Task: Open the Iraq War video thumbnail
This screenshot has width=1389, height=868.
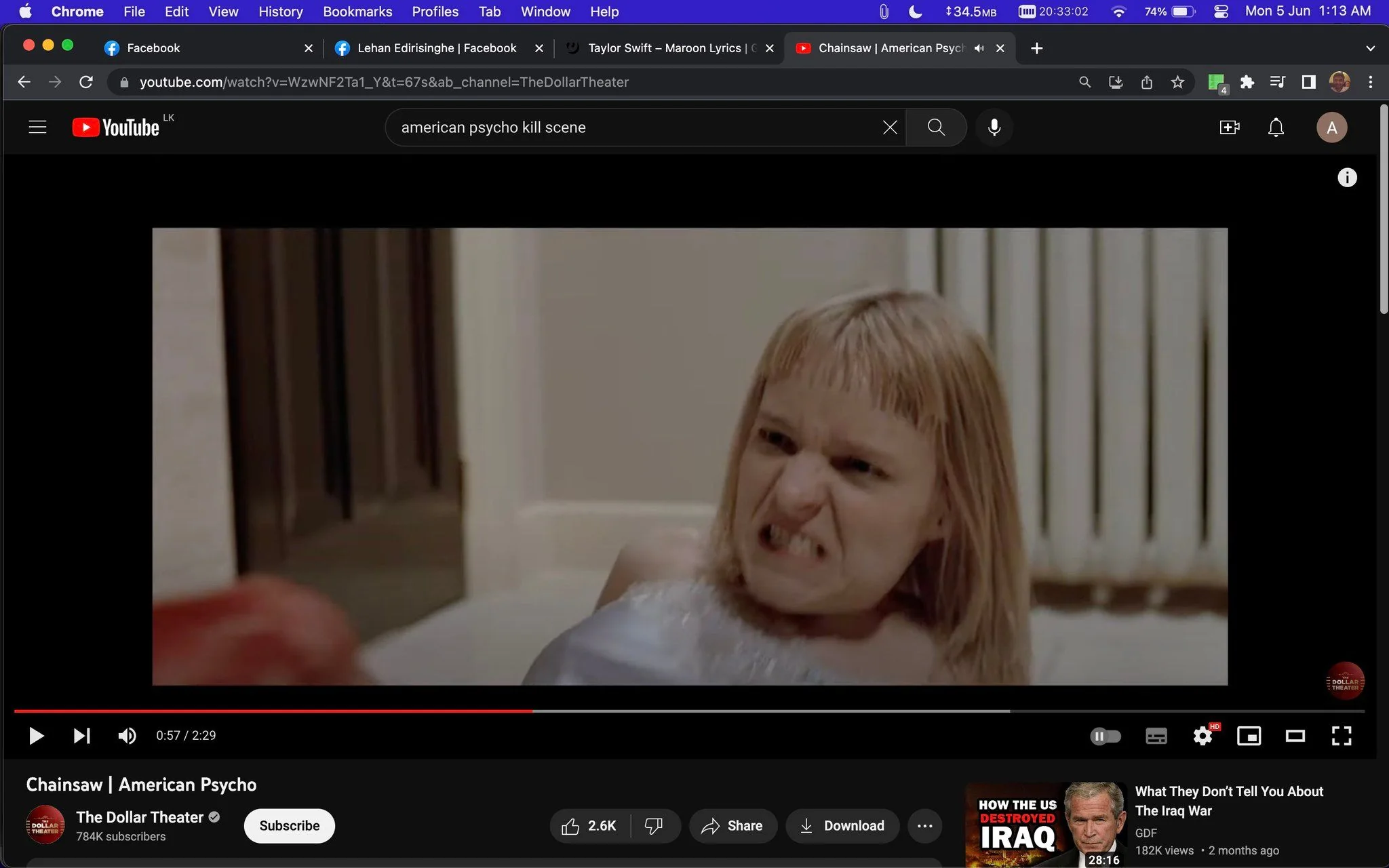Action: (x=1046, y=825)
